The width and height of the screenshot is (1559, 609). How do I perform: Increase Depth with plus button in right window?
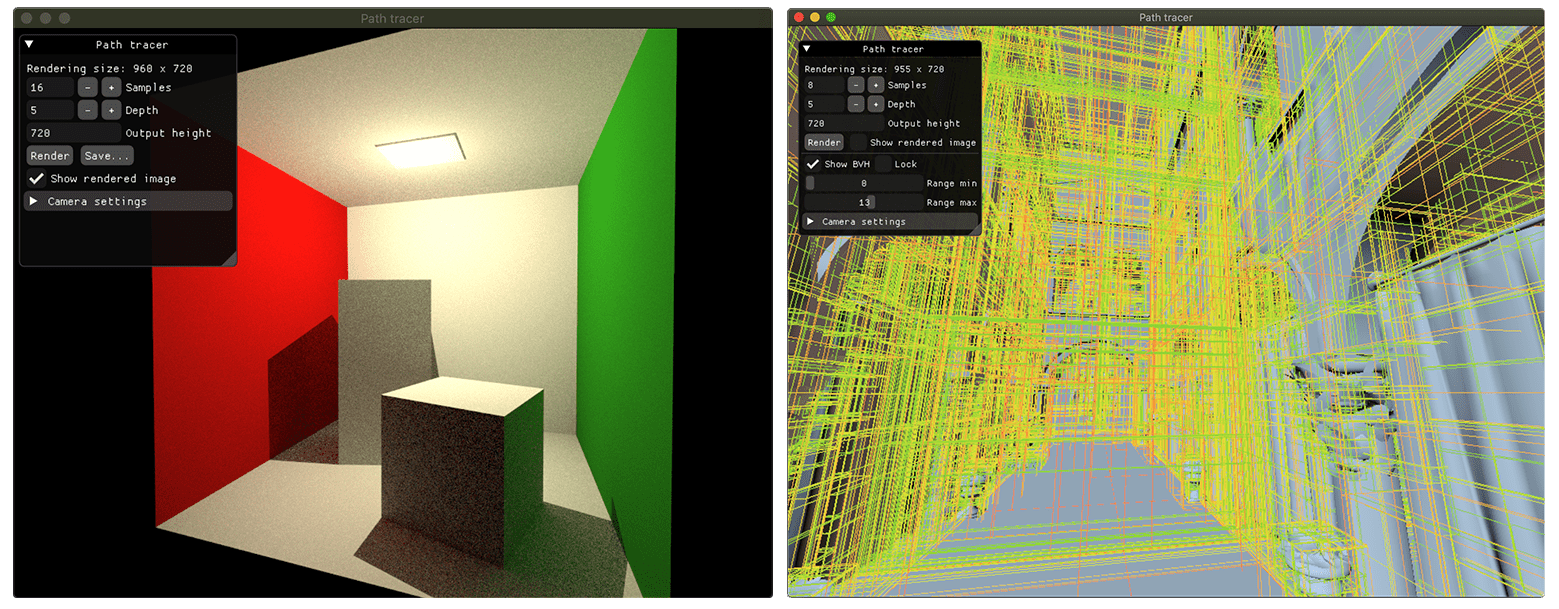[876, 104]
